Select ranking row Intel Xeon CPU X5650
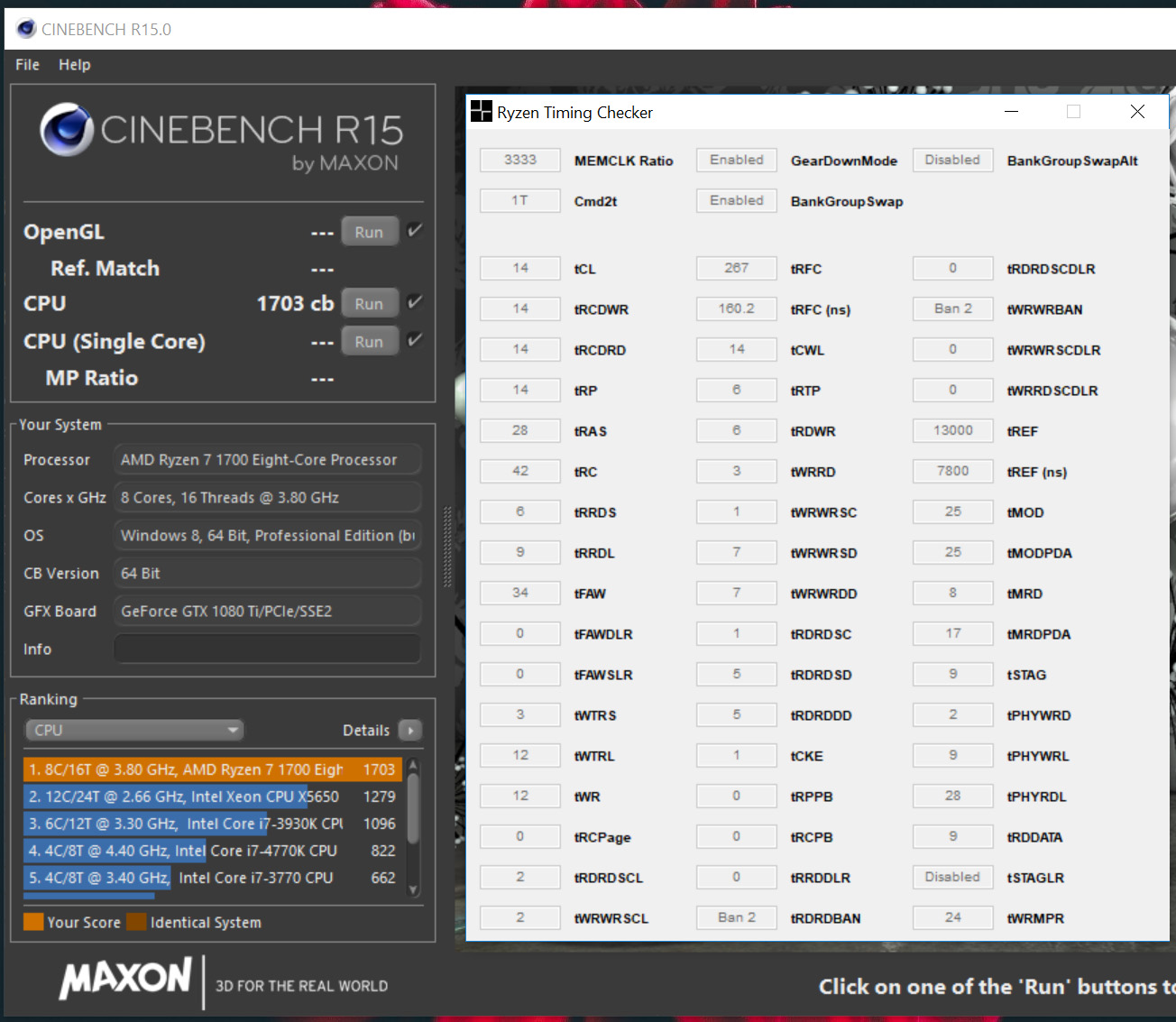Viewport: 1176px width, 1022px height. 213,796
